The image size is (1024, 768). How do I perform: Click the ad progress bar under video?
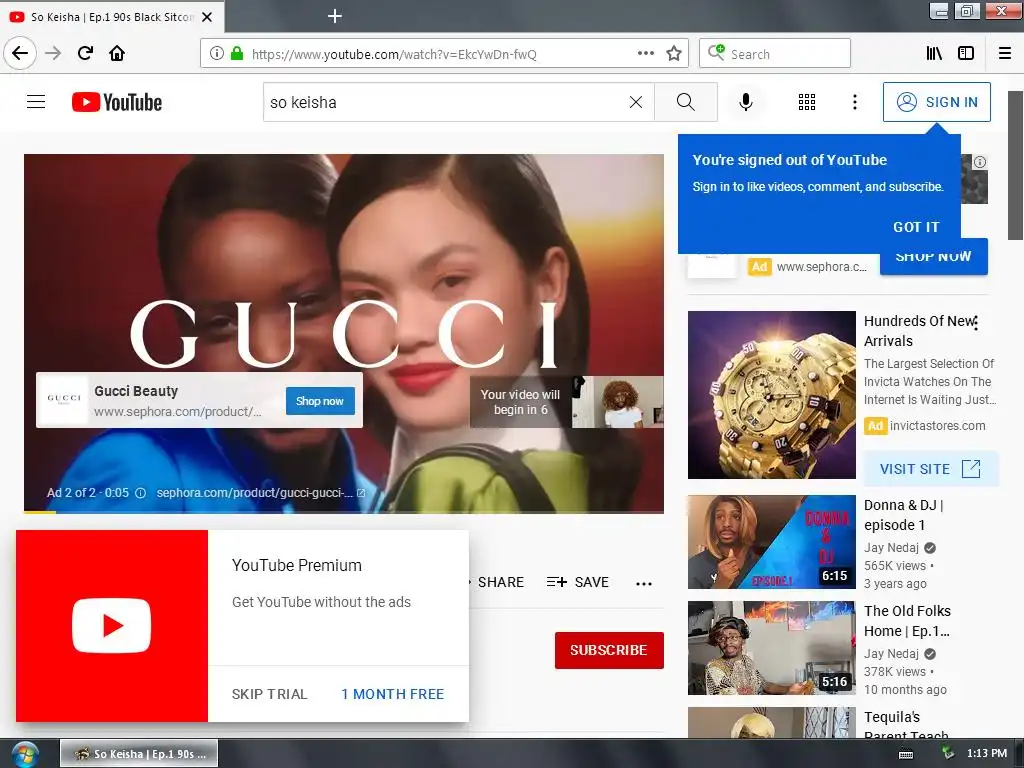coord(344,513)
